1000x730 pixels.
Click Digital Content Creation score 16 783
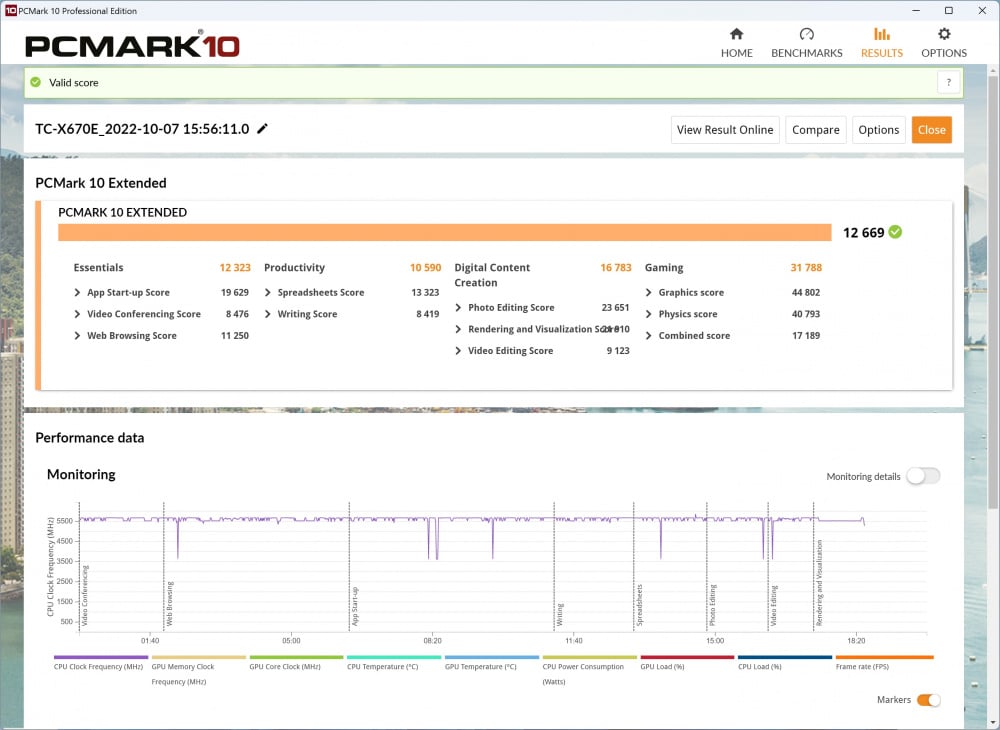tap(615, 268)
